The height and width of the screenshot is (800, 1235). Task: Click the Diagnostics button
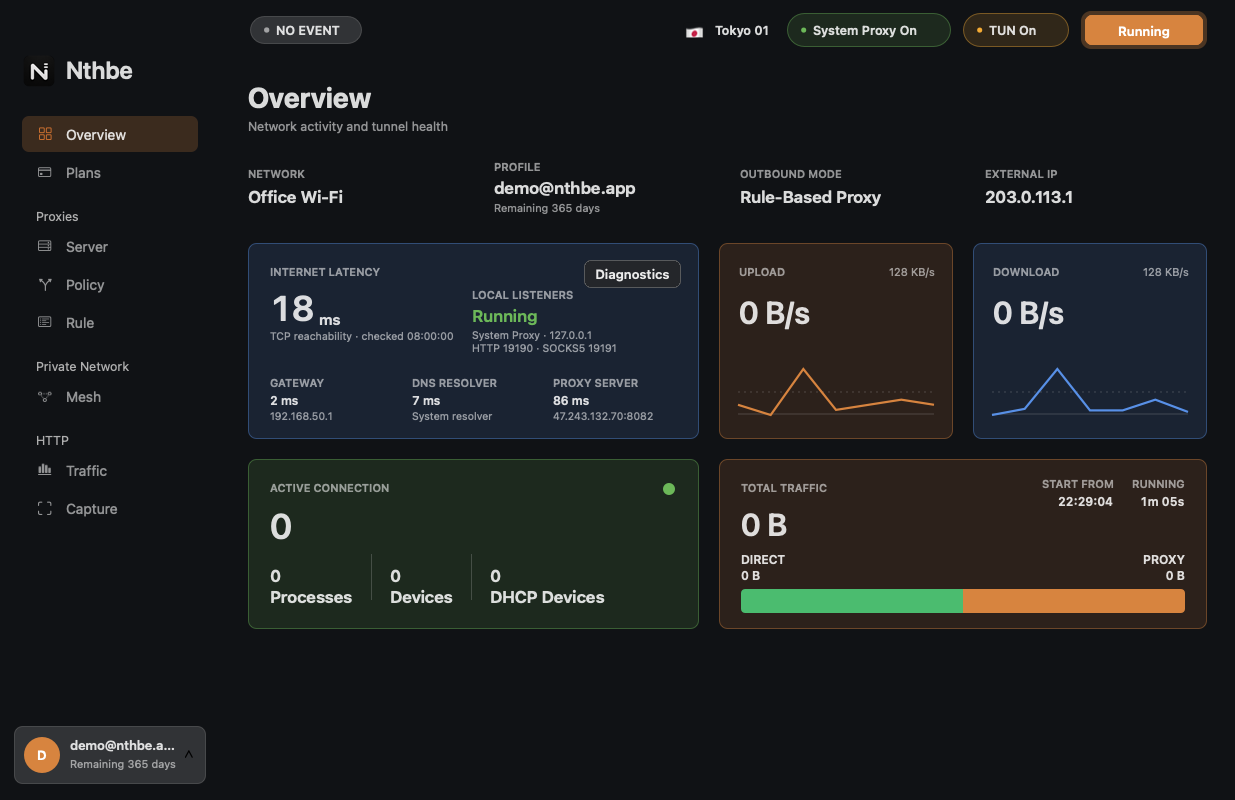click(632, 274)
